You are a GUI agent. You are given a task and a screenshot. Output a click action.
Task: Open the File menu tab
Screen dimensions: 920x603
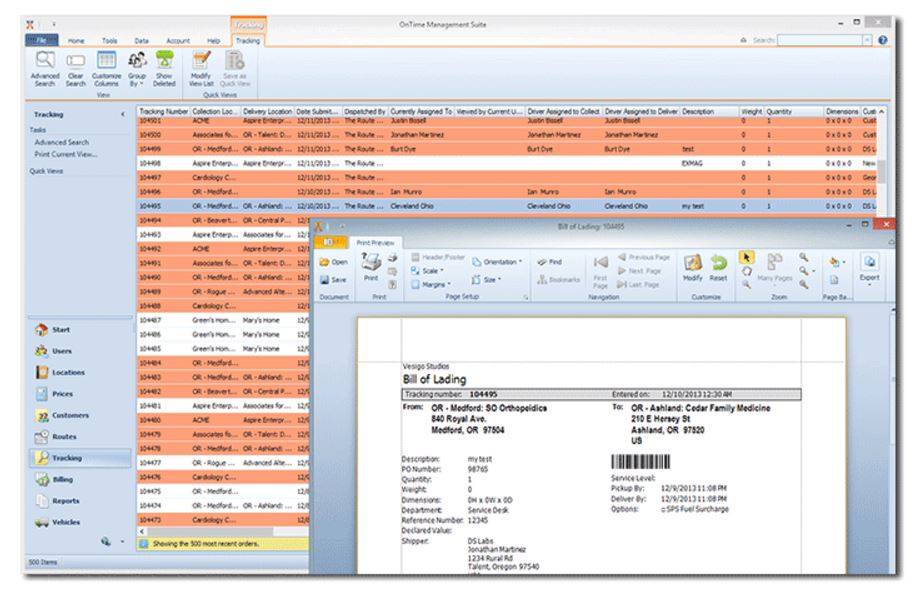point(42,40)
